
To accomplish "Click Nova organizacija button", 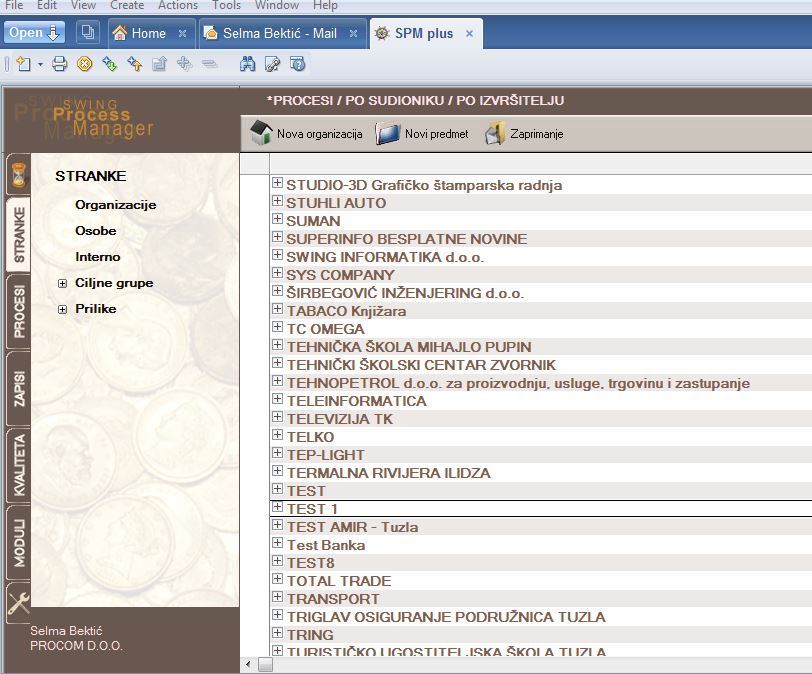I will pyautogui.click(x=306, y=134).
